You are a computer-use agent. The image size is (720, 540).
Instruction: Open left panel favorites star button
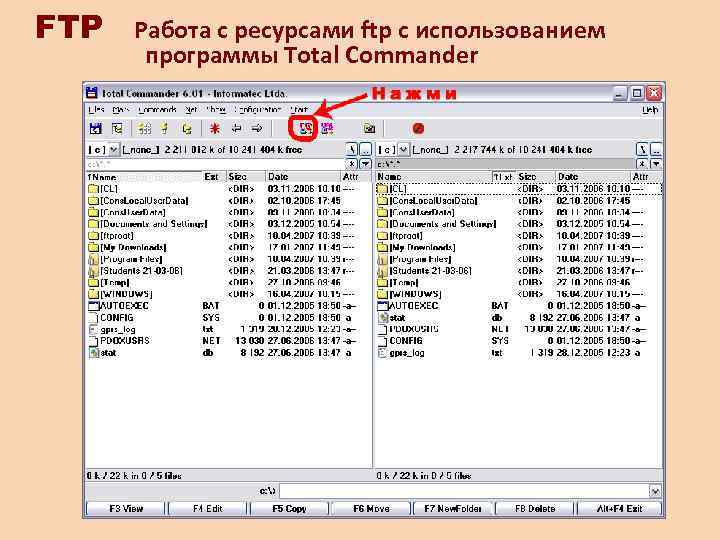tap(352, 164)
